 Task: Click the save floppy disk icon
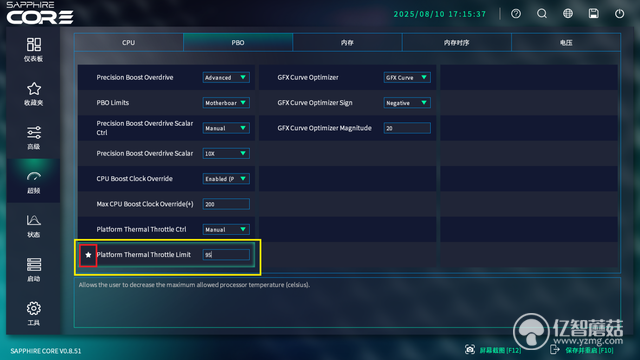point(593,13)
